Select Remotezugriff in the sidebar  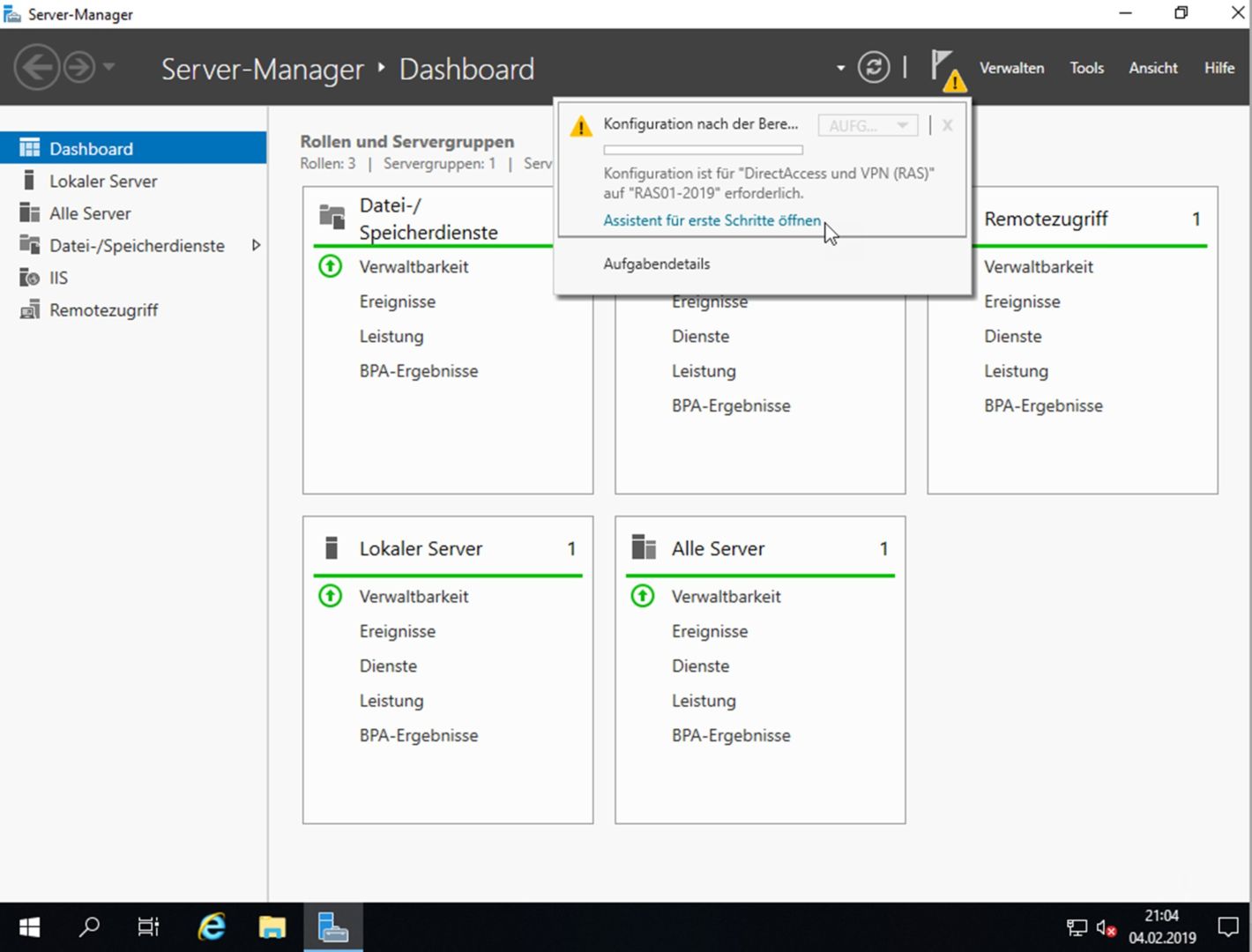133,310
